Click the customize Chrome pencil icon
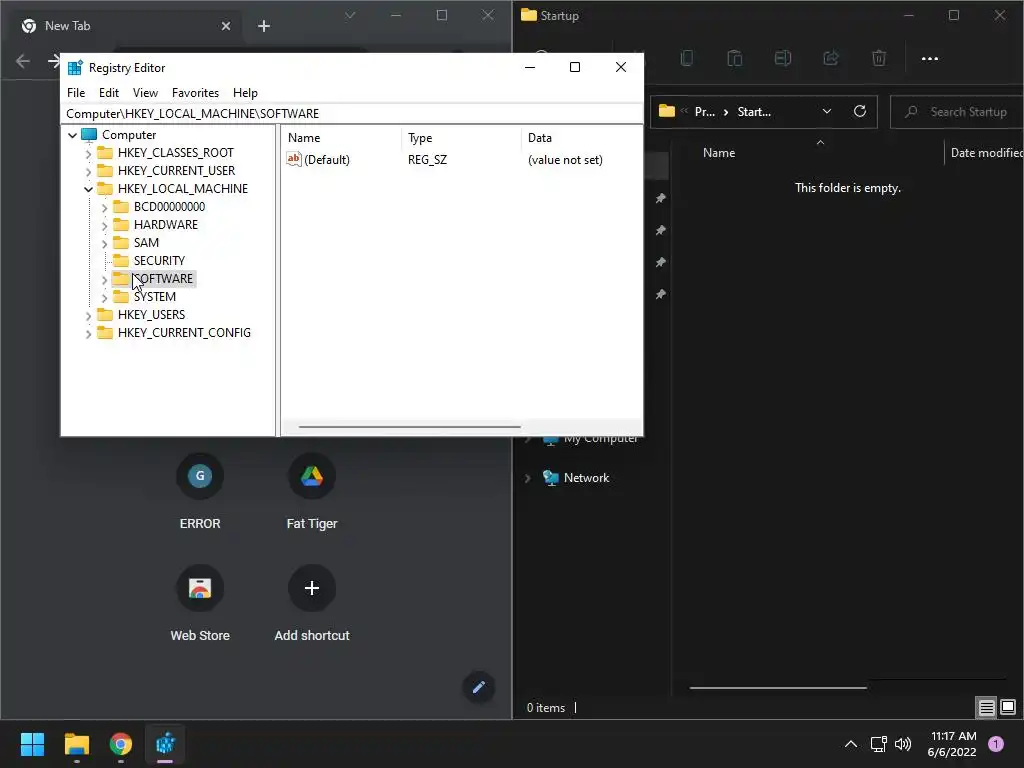This screenshot has height=768, width=1024. click(479, 687)
